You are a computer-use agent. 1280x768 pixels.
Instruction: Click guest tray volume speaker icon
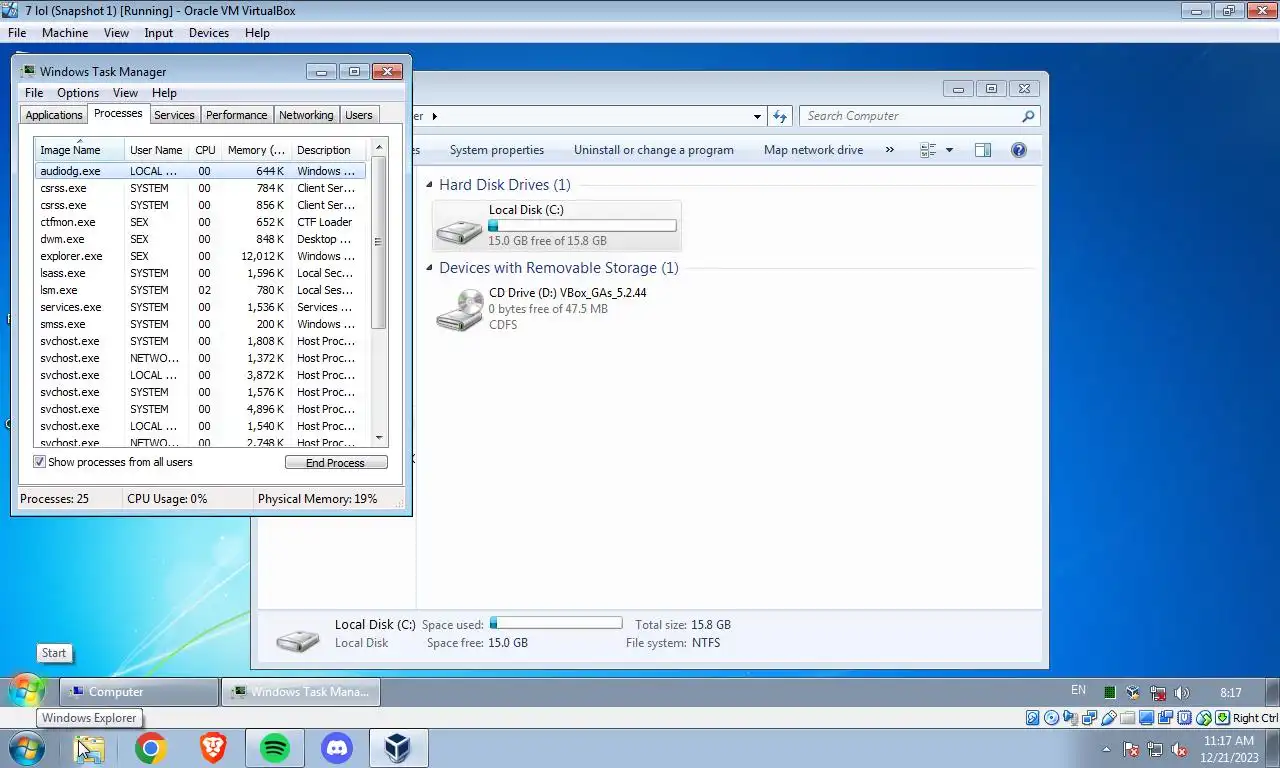1182,692
